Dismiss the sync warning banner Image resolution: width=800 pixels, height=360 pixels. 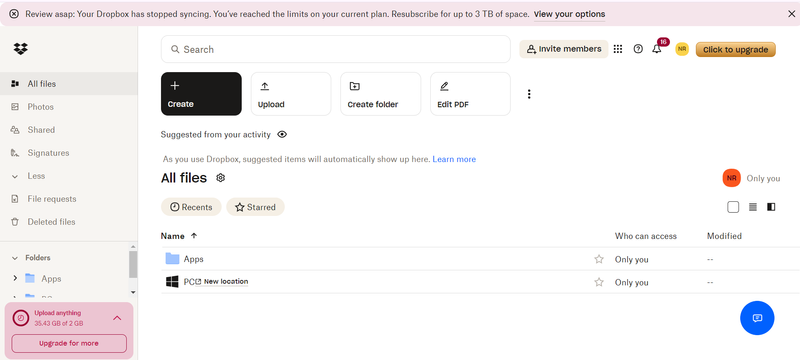tap(791, 14)
